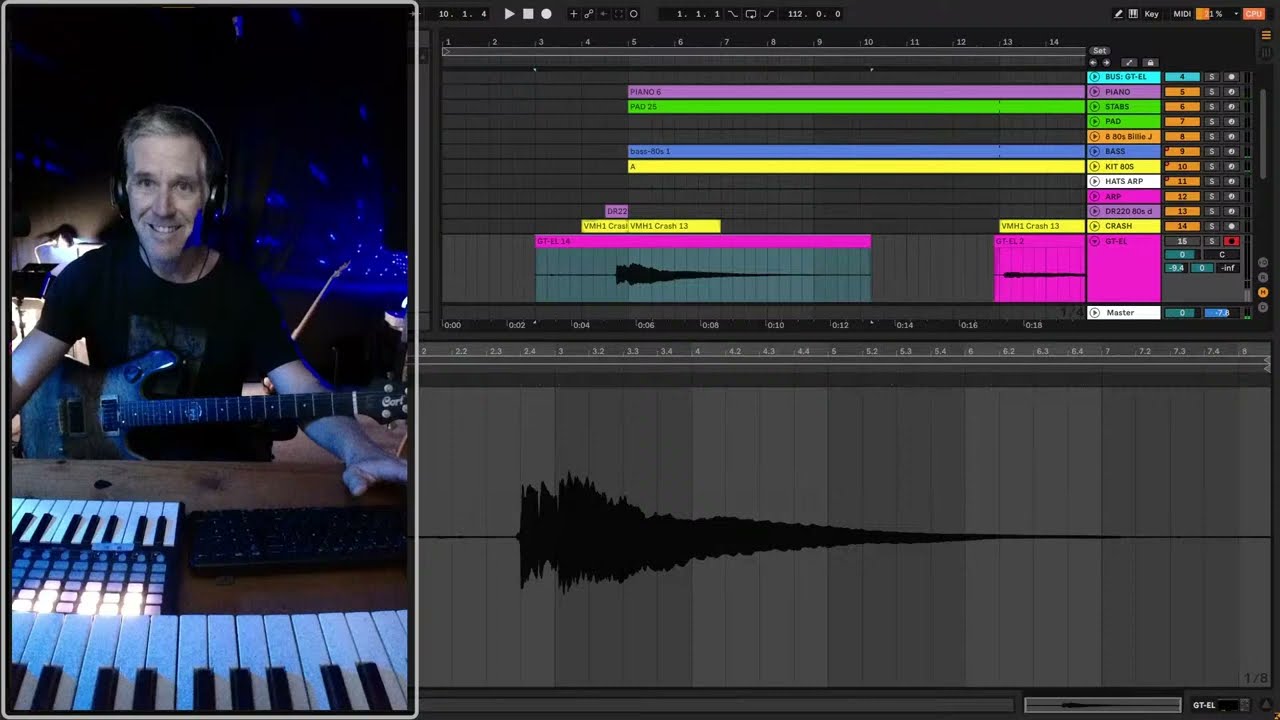This screenshot has width=1280, height=720.
Task: Toggle the In/Out section show button
Action: click(1265, 262)
